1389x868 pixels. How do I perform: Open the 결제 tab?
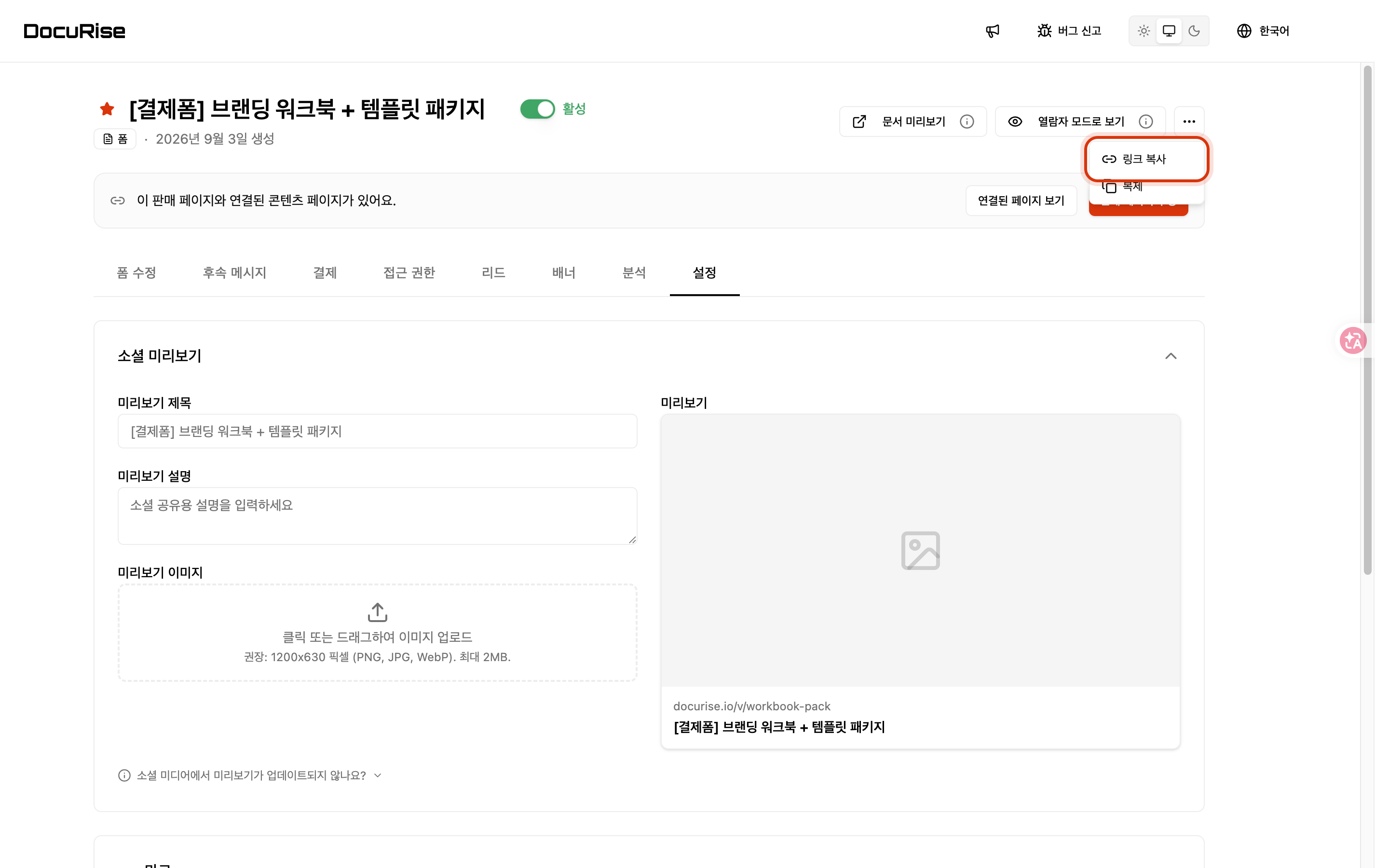(x=325, y=272)
